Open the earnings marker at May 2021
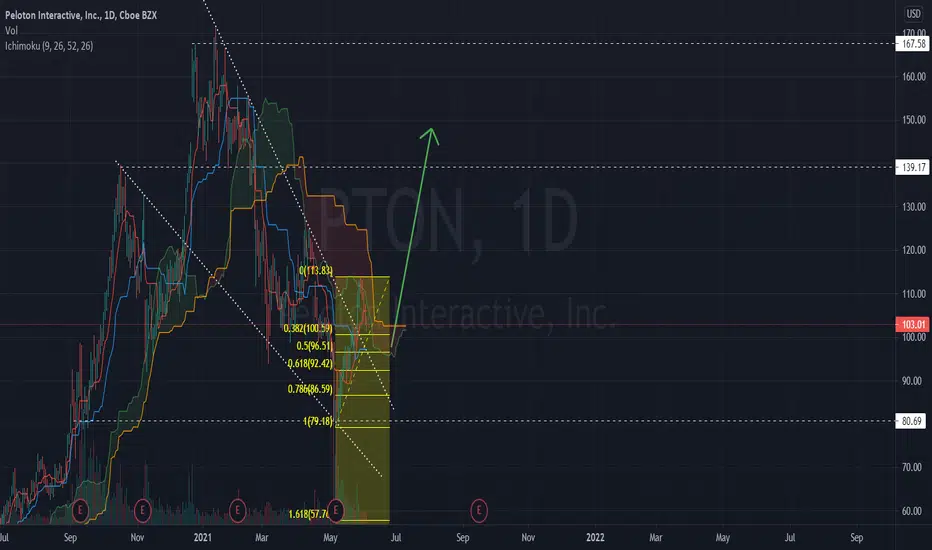This screenshot has height=550, width=932. point(336,510)
